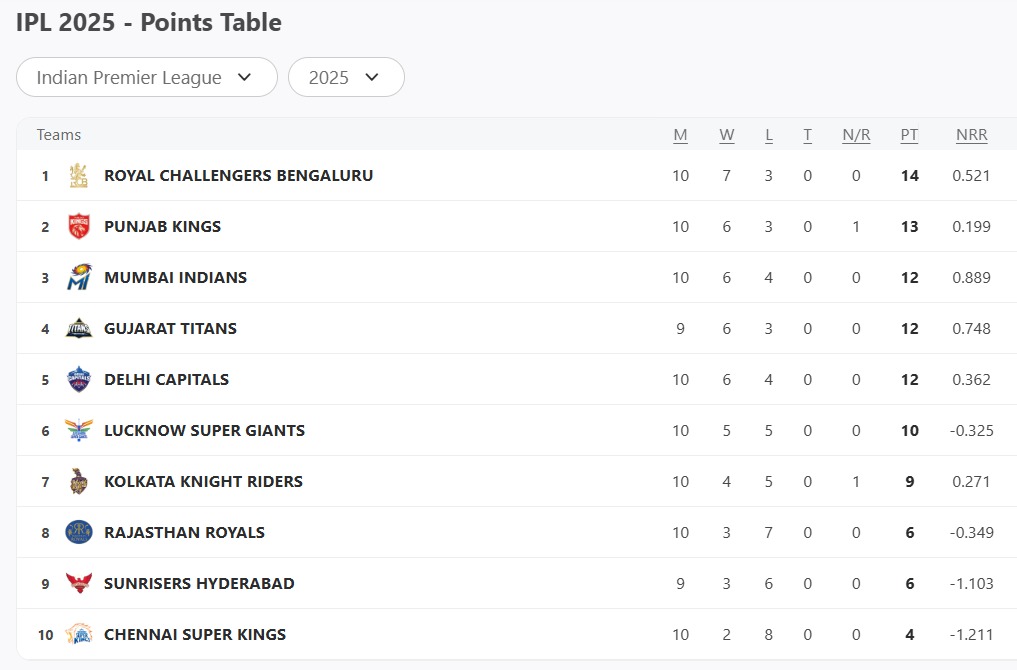
Task: Click the Gujarat Titans team logo
Action: click(79, 328)
